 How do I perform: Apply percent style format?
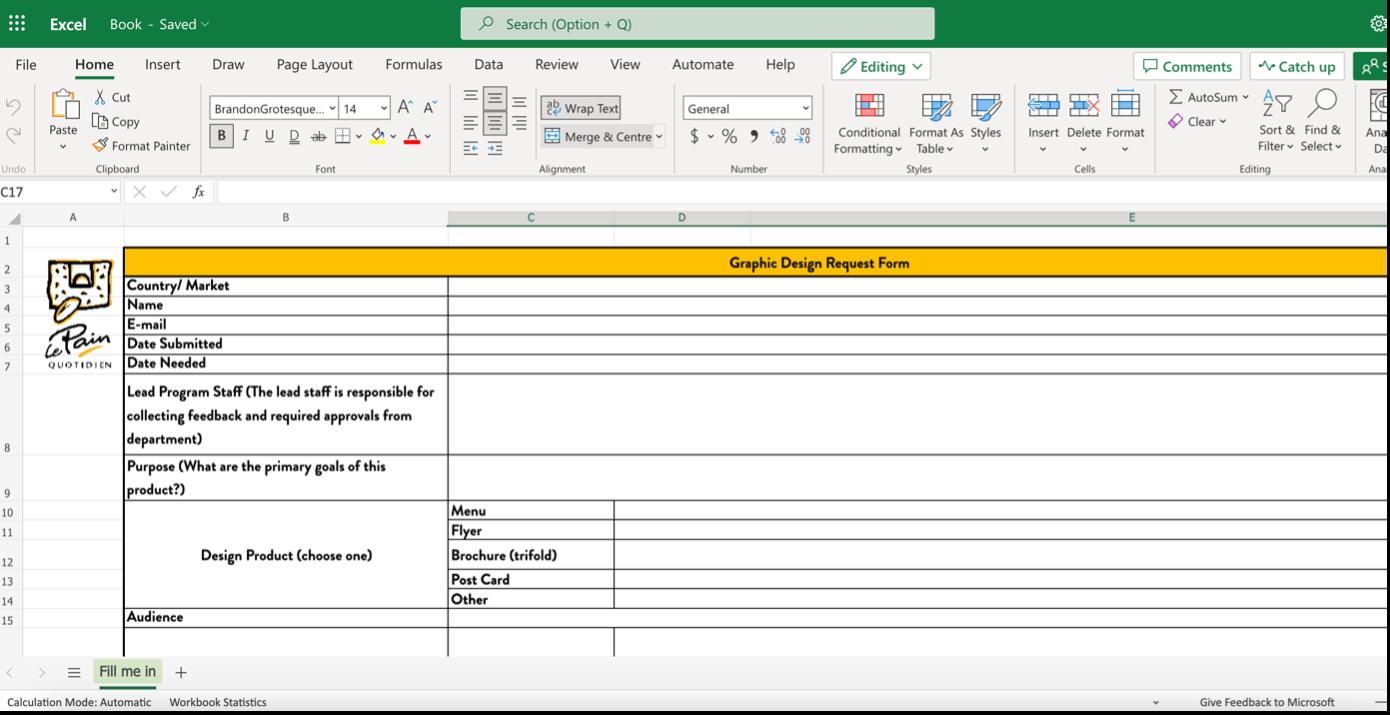[x=729, y=136]
